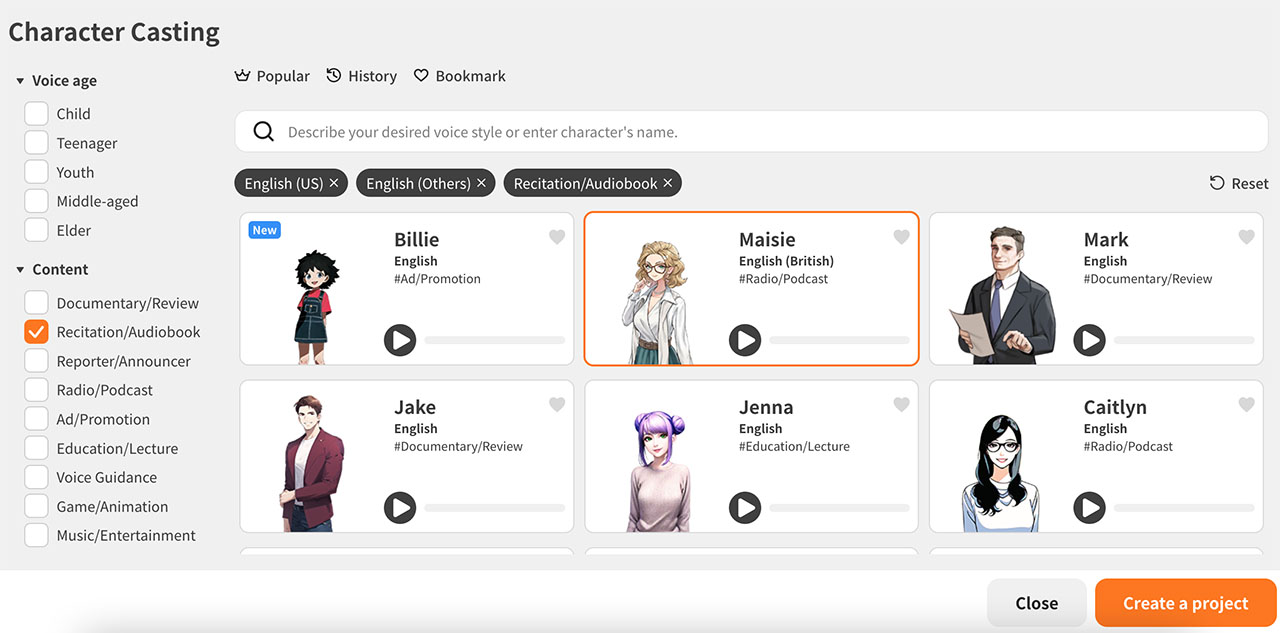The width and height of the screenshot is (1280, 633).
Task: Check the Radio/Podcast content option
Action: (36, 389)
